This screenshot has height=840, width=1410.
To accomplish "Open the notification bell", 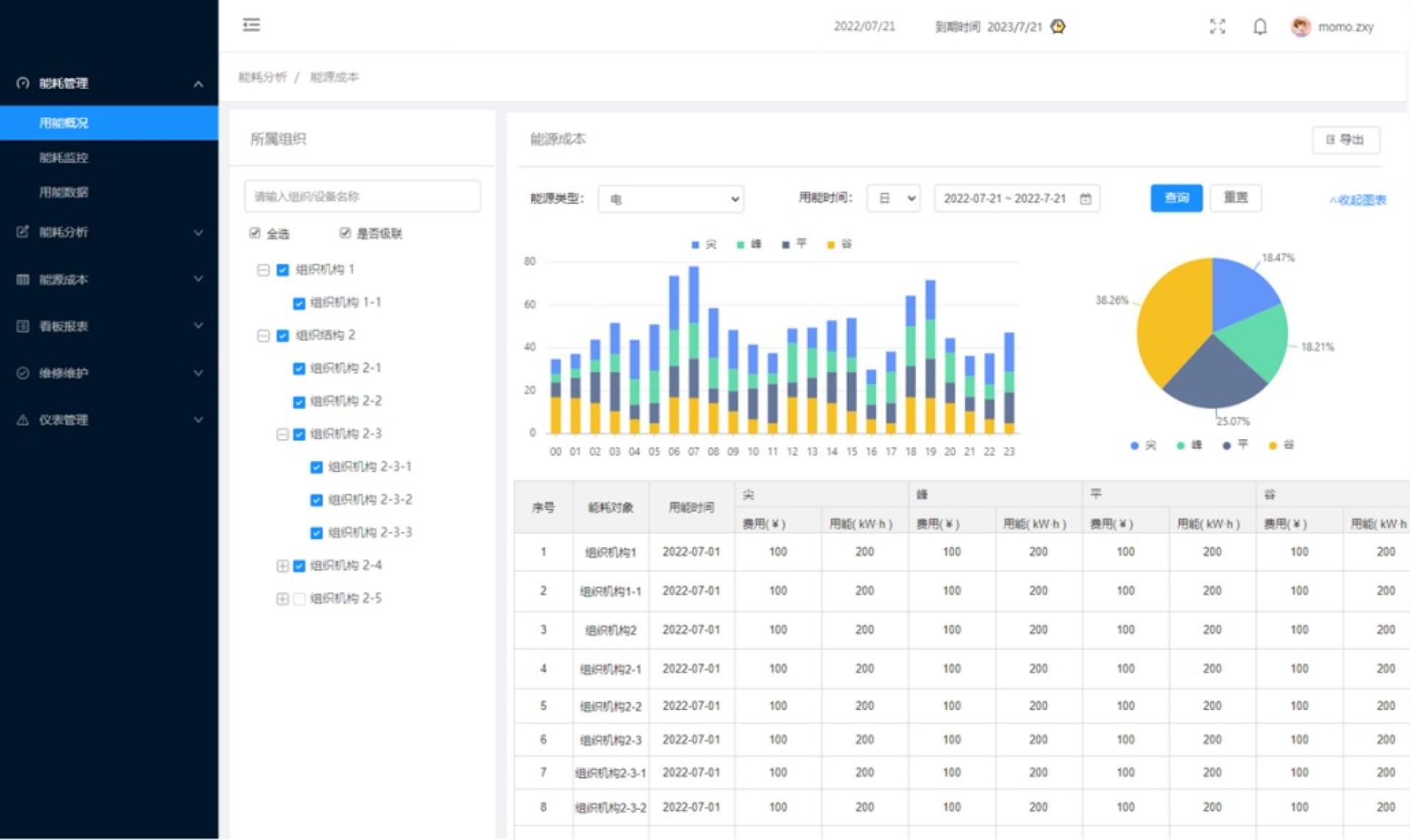I will coord(1259,27).
